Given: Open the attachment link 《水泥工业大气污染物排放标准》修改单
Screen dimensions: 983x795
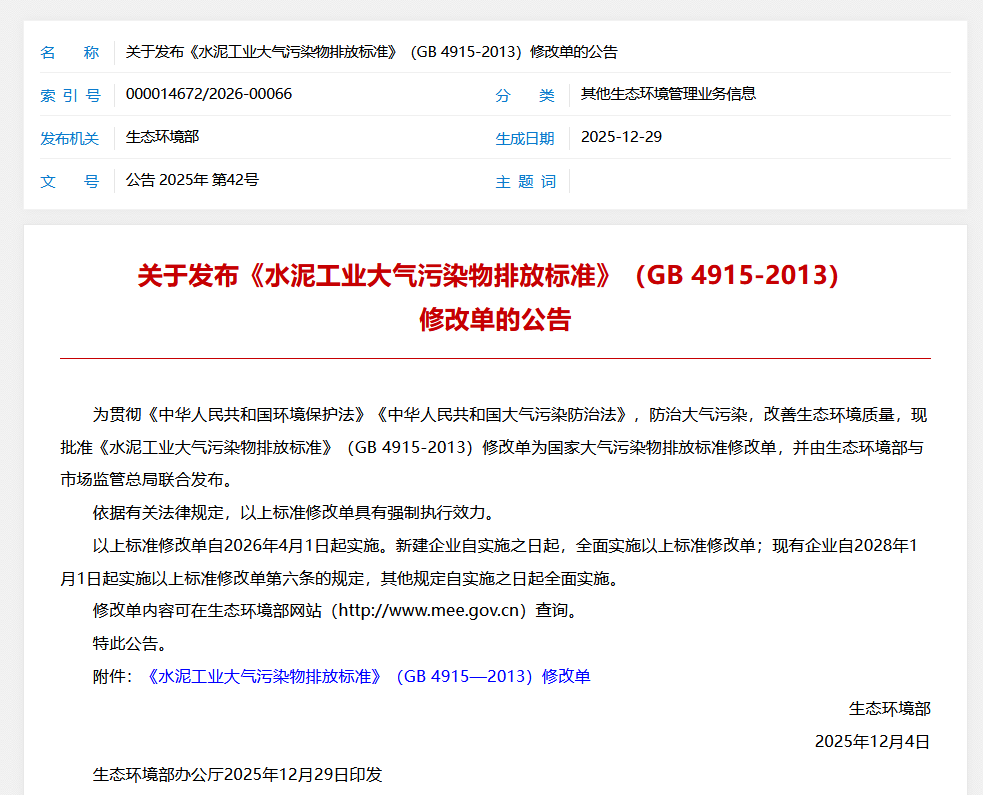Looking at the screenshot, I should pyautogui.click(x=368, y=677).
